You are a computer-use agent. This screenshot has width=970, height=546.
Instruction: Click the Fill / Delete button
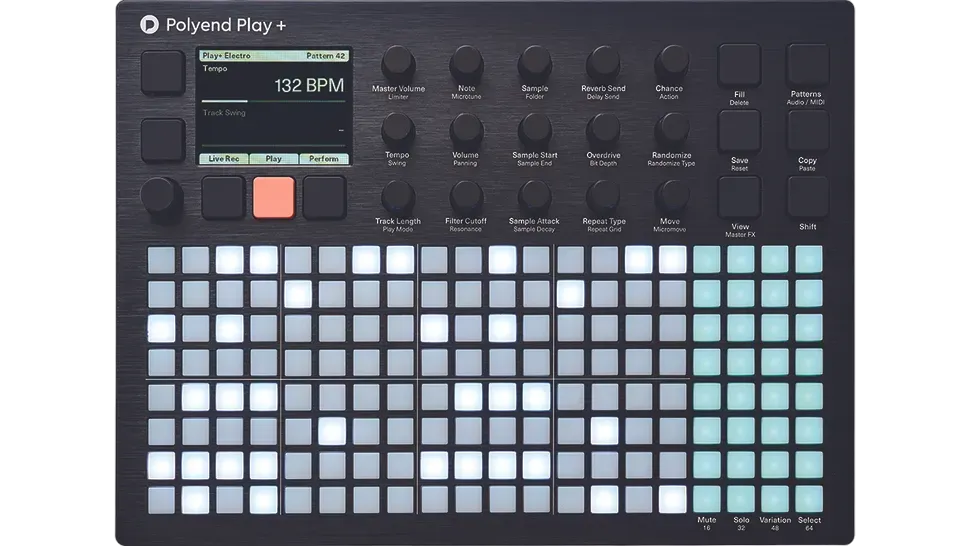click(739, 65)
